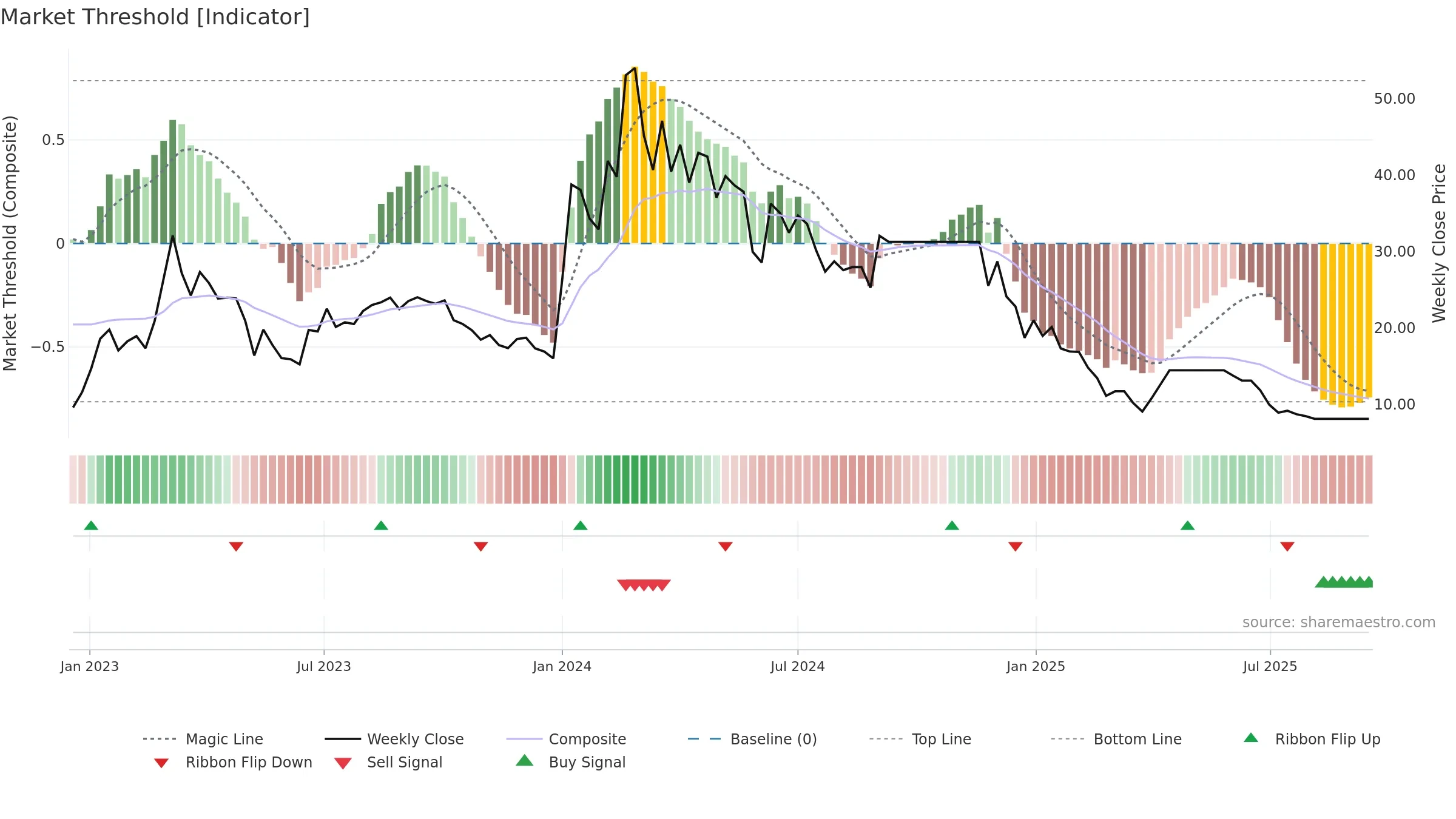
Task: Click the tallest yellow bar at the early 2024 peak
Action: tap(635, 155)
